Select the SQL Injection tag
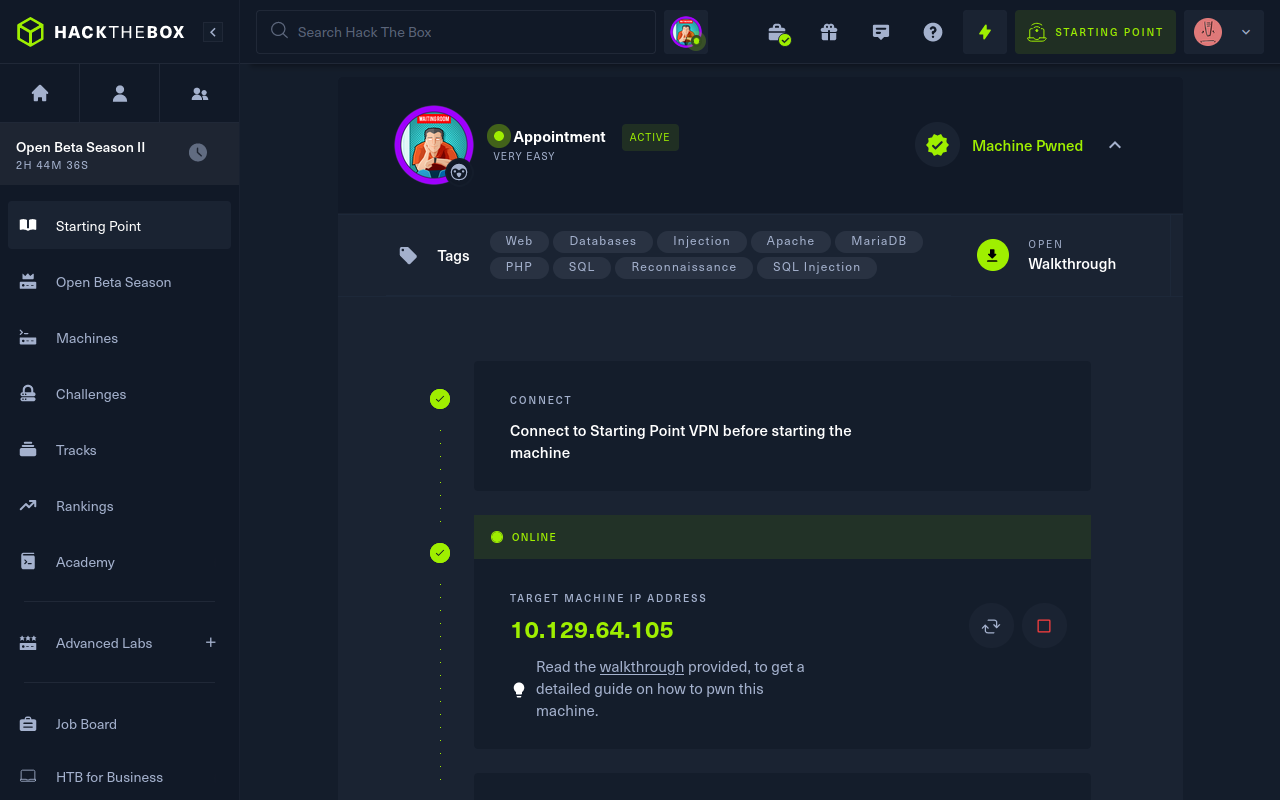This screenshot has width=1280, height=800. pyautogui.click(x=817, y=267)
